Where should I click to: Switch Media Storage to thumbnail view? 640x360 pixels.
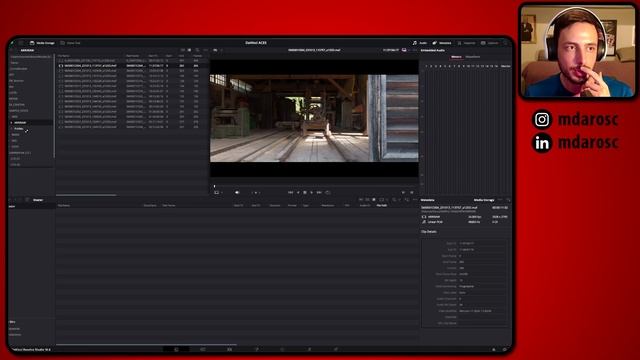click(x=182, y=50)
